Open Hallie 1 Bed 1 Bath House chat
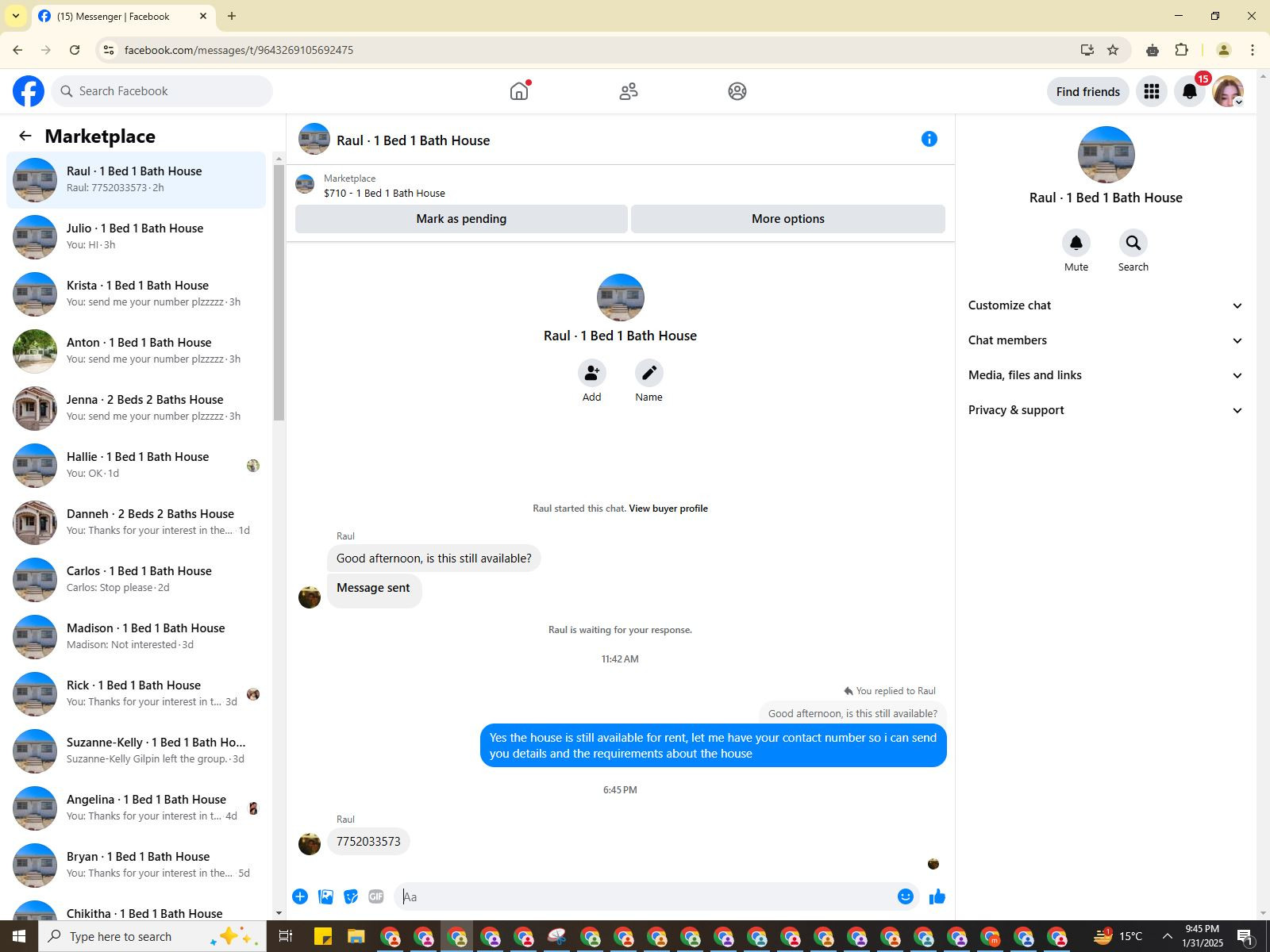1270x952 pixels. click(137, 465)
